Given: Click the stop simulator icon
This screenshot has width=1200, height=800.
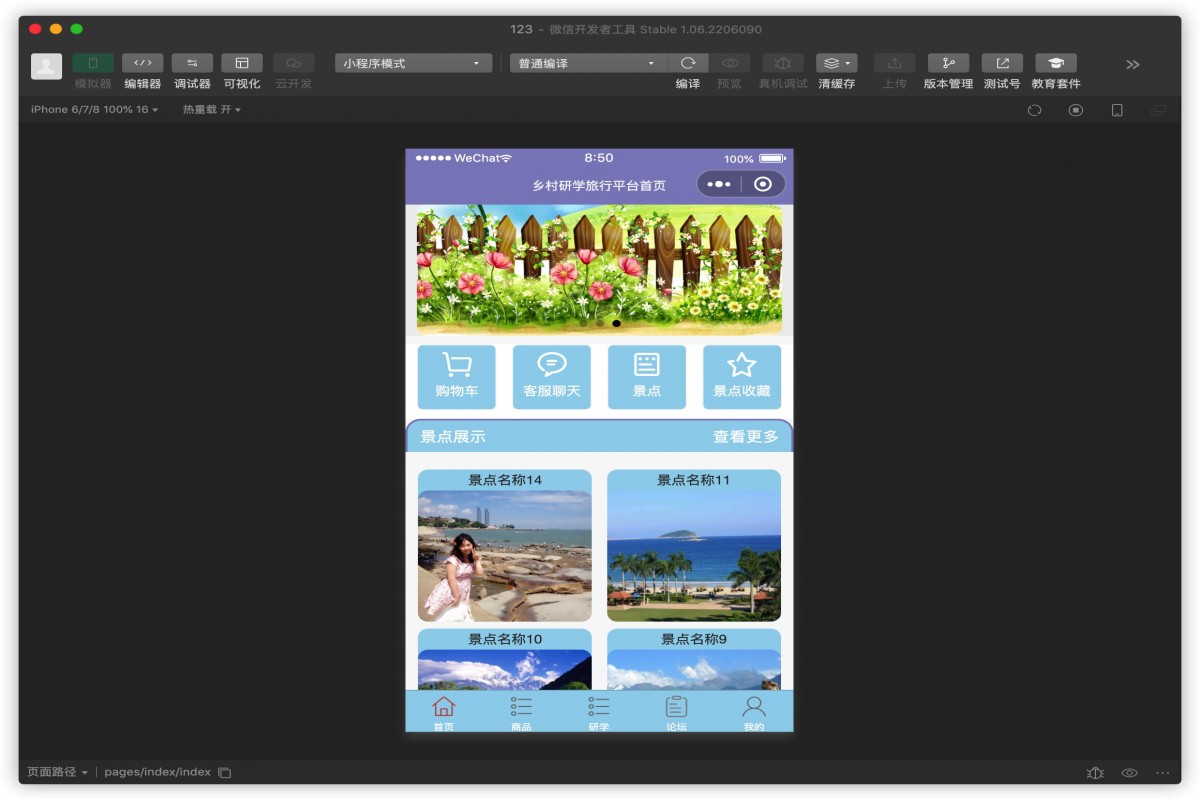Looking at the screenshot, I should (x=1075, y=110).
